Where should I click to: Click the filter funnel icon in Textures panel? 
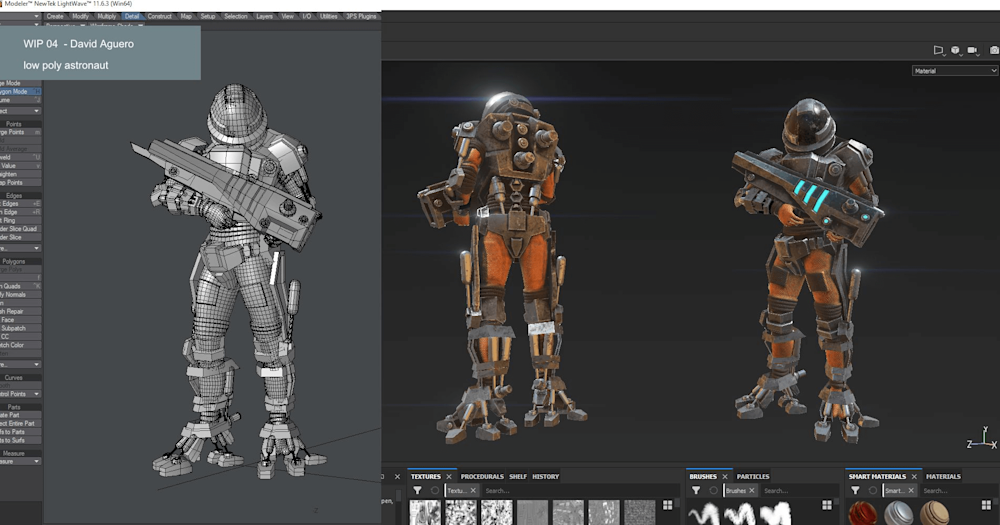417,491
